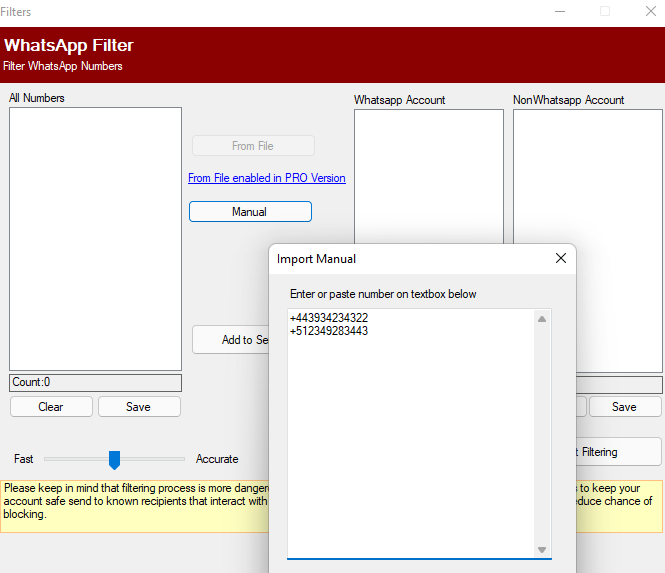Open the From File enabled in PRO Version link
Screen dimensions: 665x573
coord(267,178)
